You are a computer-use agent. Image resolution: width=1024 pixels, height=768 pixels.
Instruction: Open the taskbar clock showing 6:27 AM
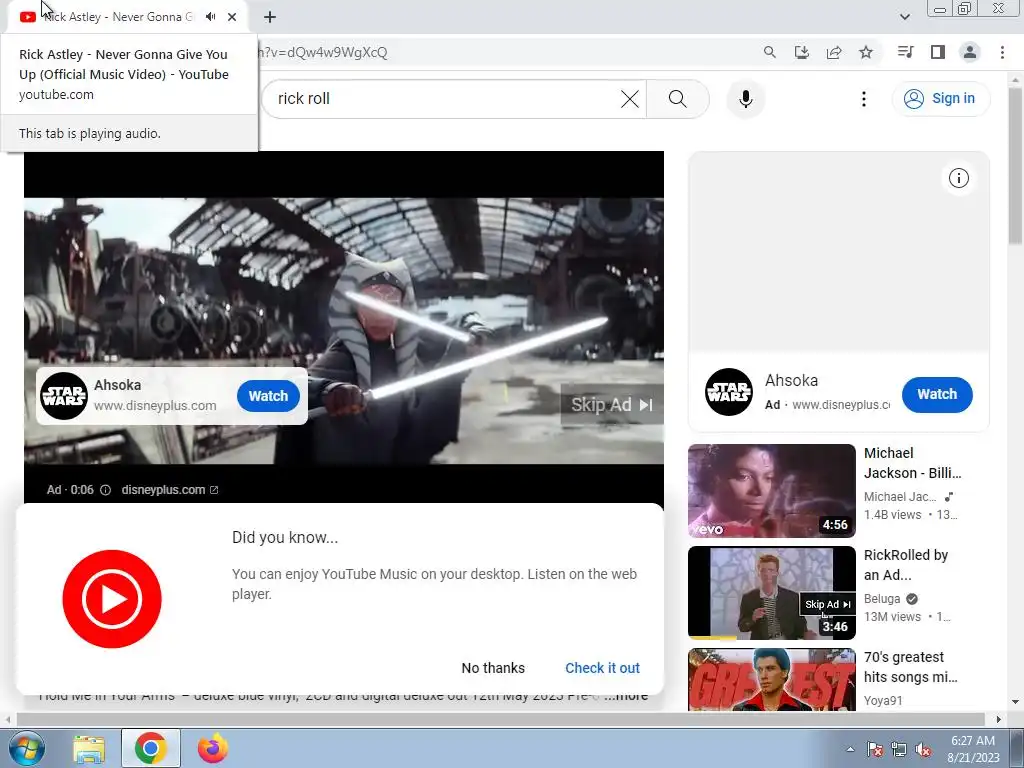click(973, 749)
